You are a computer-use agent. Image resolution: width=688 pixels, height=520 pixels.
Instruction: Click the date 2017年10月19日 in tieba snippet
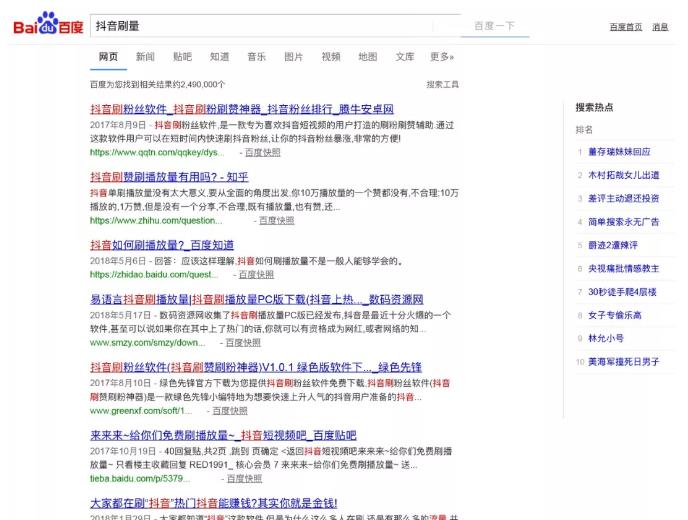123,451
